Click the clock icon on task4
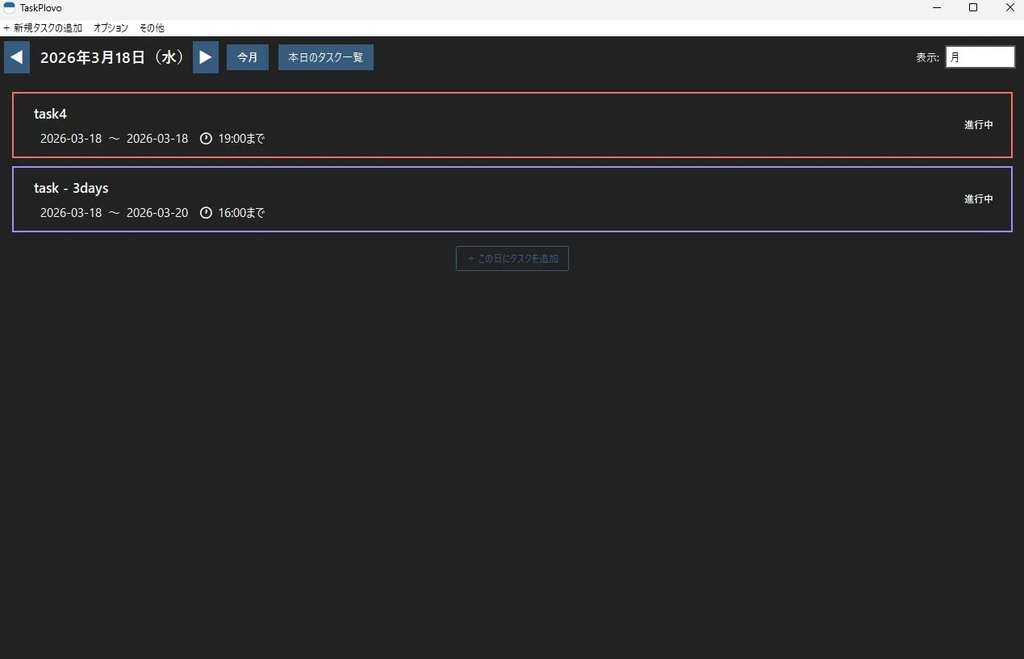The height and width of the screenshot is (659, 1024). [x=206, y=138]
